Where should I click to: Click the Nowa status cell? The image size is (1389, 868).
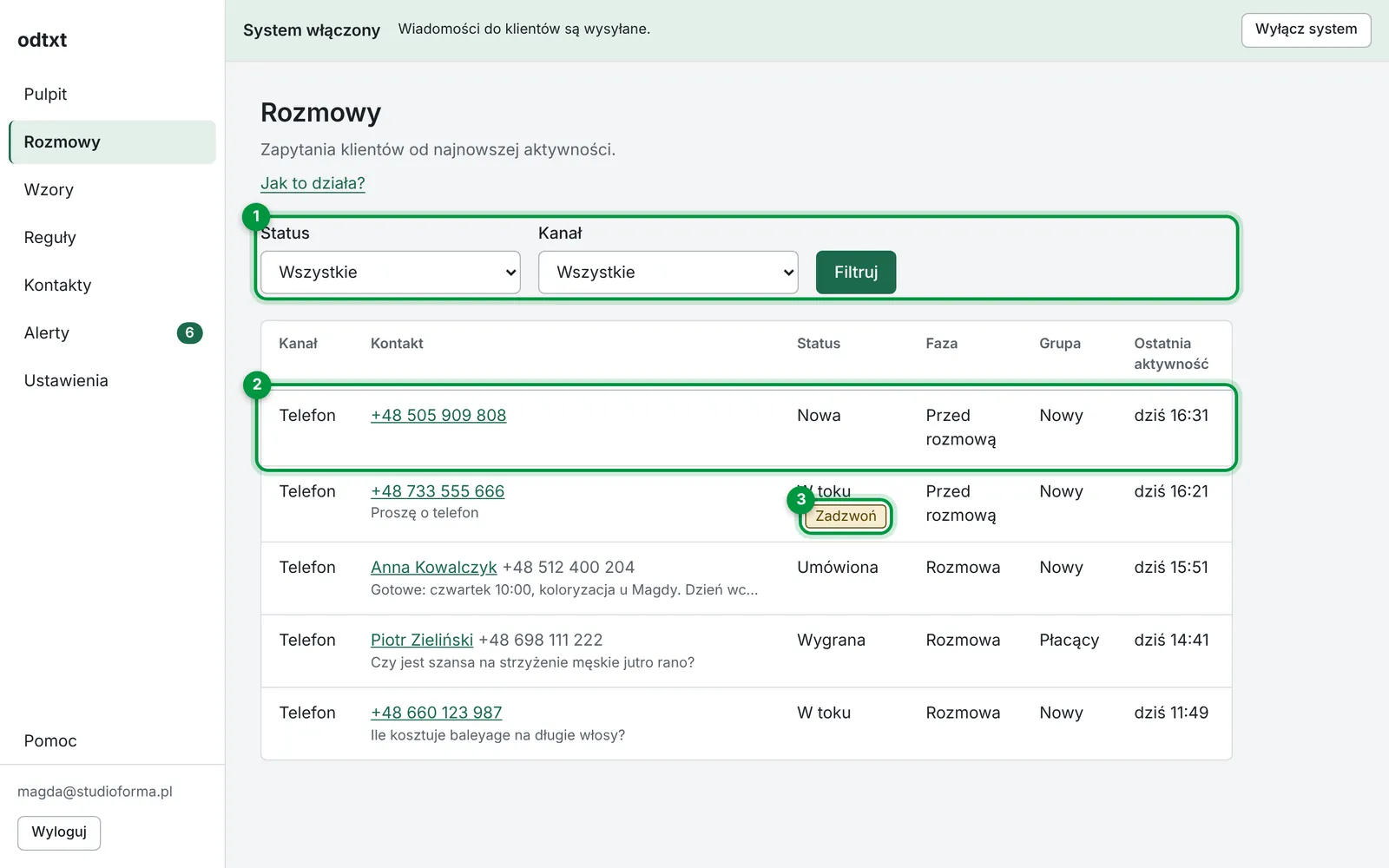coord(819,415)
